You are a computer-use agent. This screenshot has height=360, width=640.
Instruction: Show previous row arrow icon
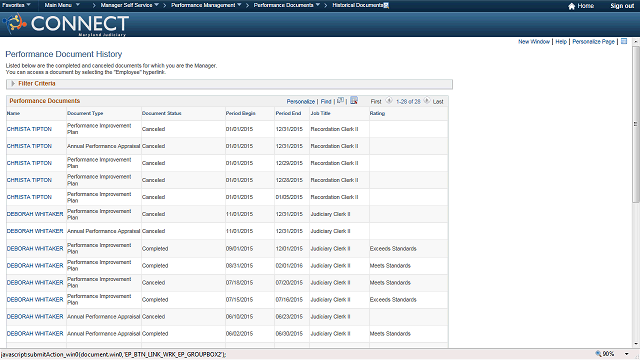coord(389,100)
